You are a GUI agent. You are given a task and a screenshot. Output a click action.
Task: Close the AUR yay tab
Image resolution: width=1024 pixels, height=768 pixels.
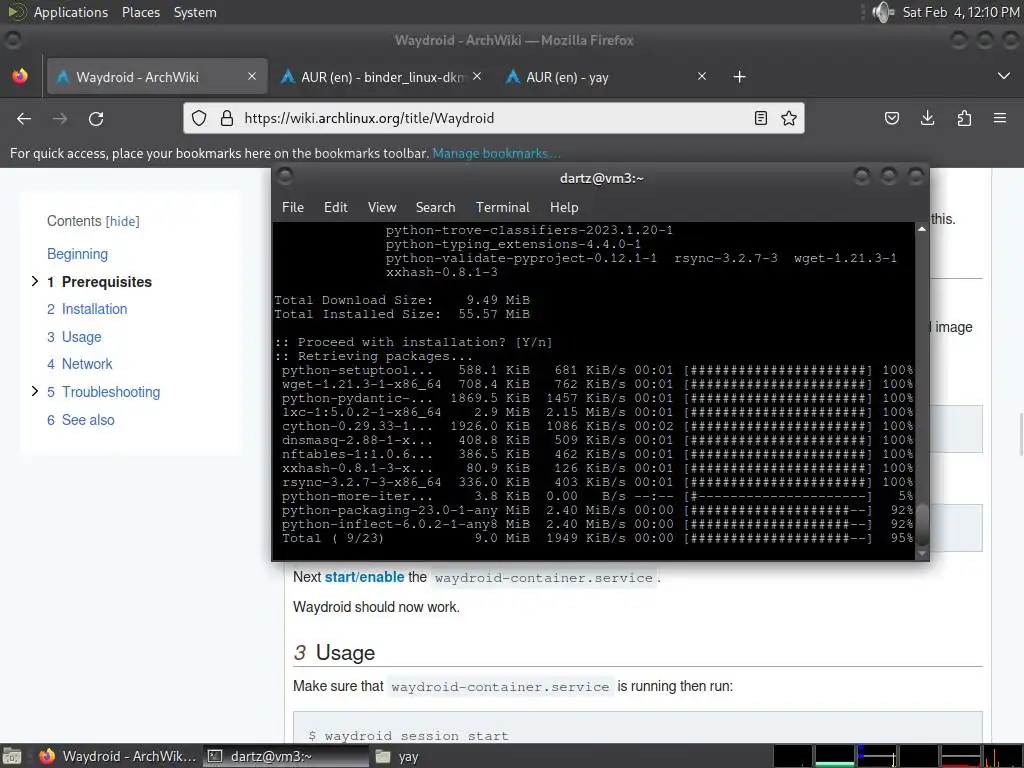click(x=702, y=76)
